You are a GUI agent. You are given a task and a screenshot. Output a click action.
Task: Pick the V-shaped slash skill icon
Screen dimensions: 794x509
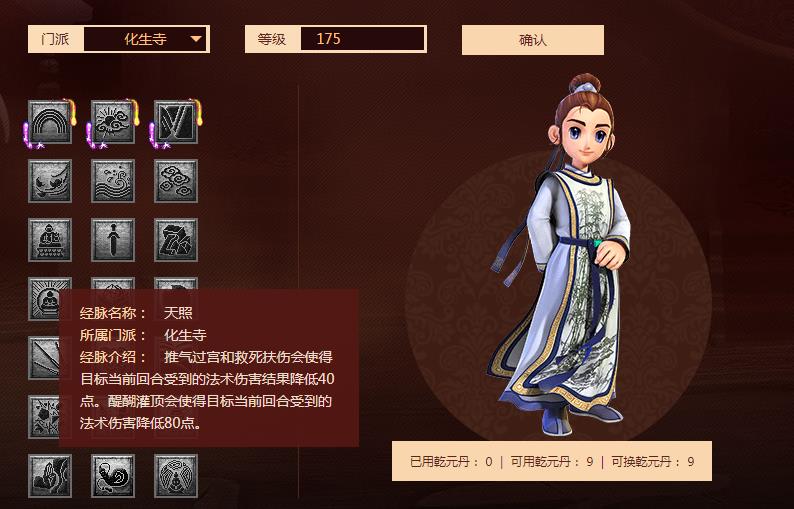[176, 122]
